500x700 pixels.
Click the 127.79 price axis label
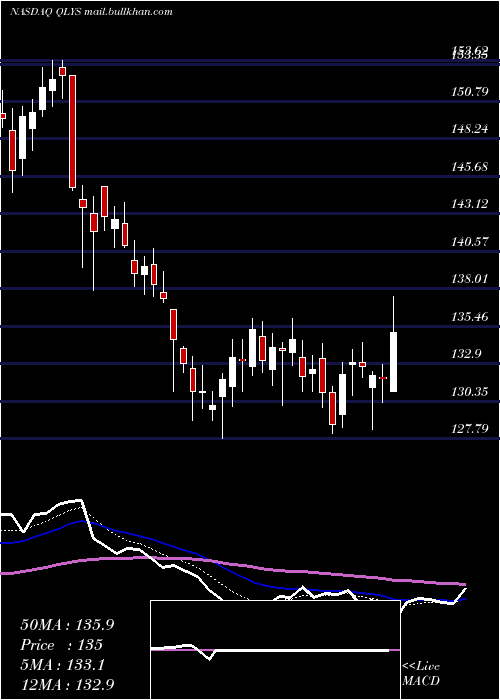(470, 429)
